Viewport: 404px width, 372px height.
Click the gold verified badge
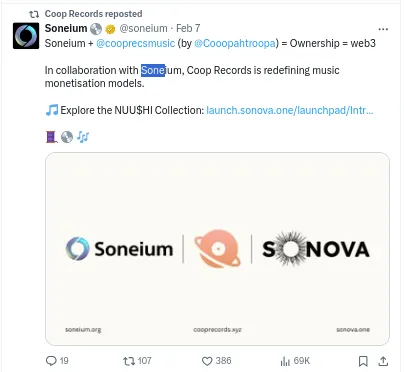tap(110, 29)
